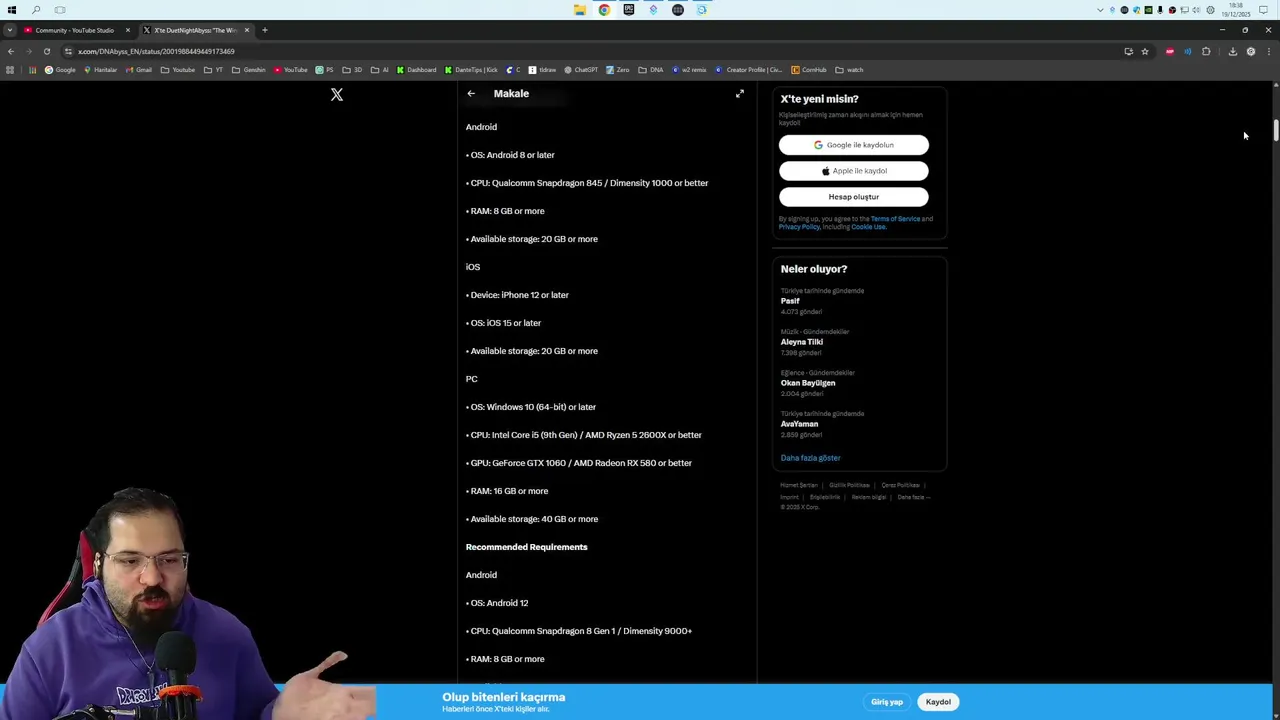This screenshot has height=720, width=1280.
Task: Click the X logo on the left
Action: point(337,95)
